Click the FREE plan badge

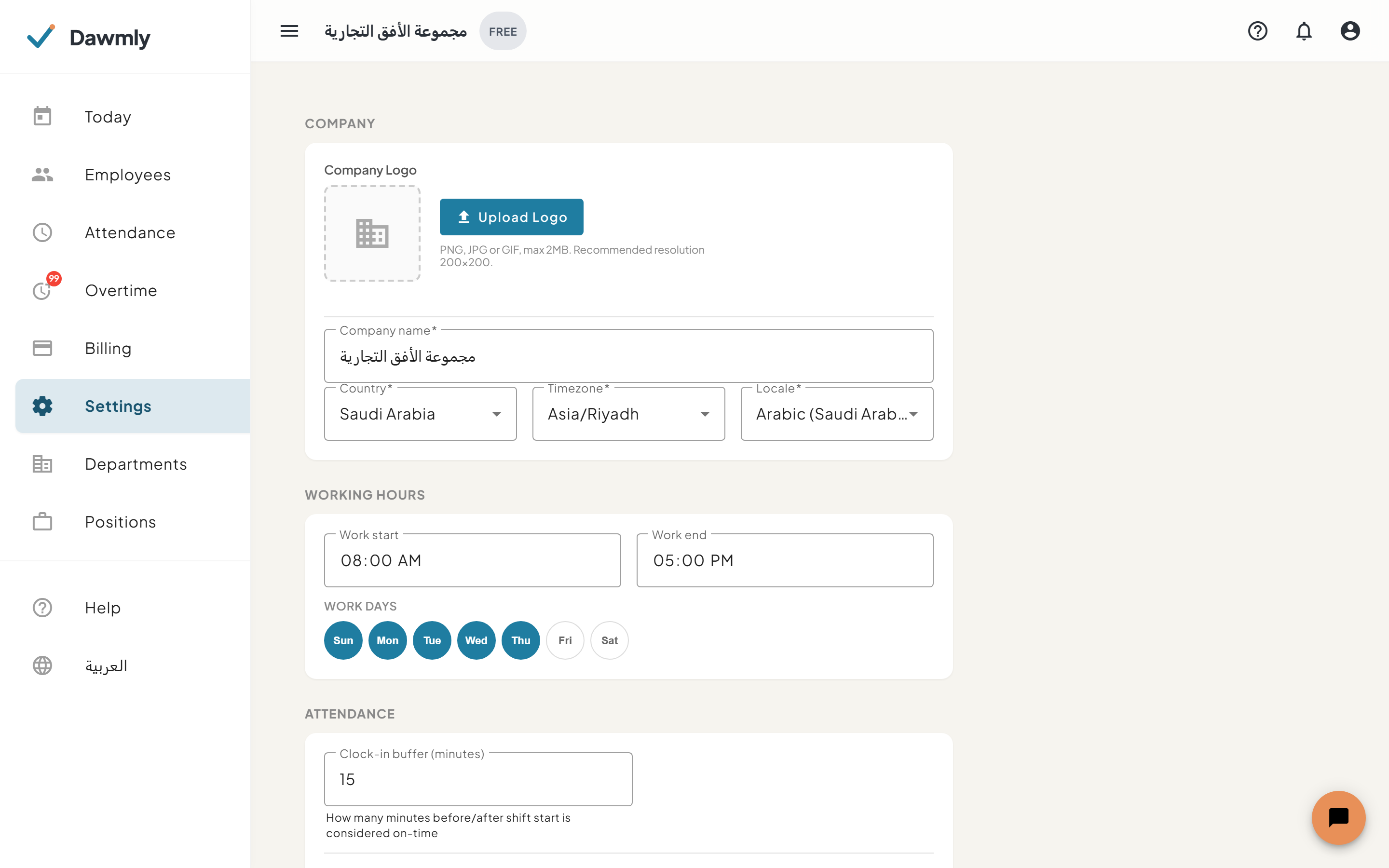503,31
